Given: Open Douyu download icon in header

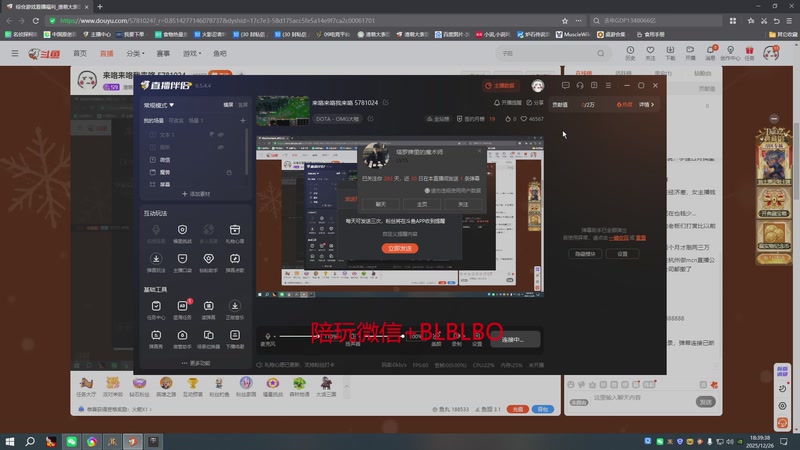Looking at the screenshot, I should pyautogui.click(x=670, y=53).
